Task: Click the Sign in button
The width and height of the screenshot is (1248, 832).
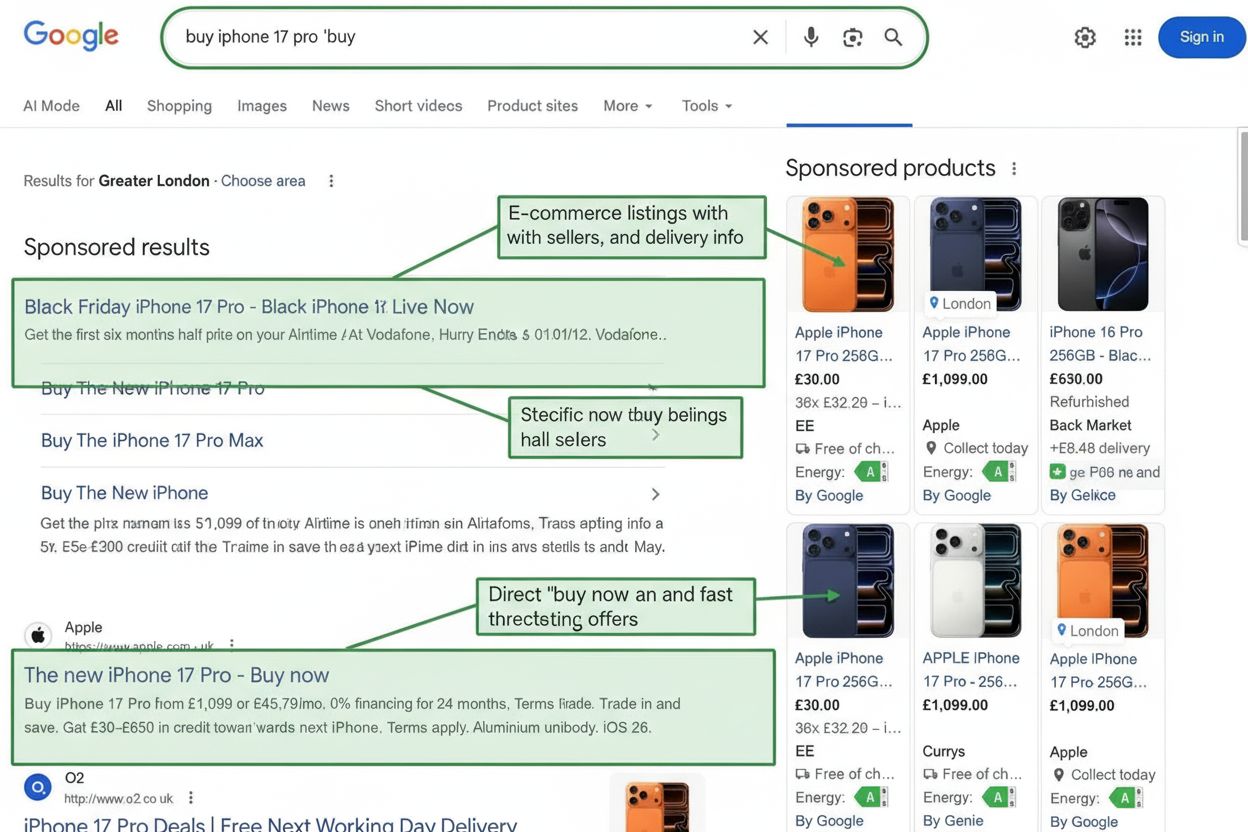Action: 1201,36
